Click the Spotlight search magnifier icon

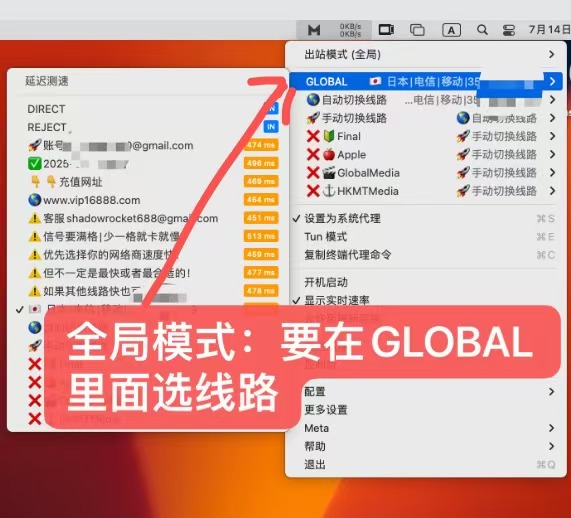tap(482, 30)
